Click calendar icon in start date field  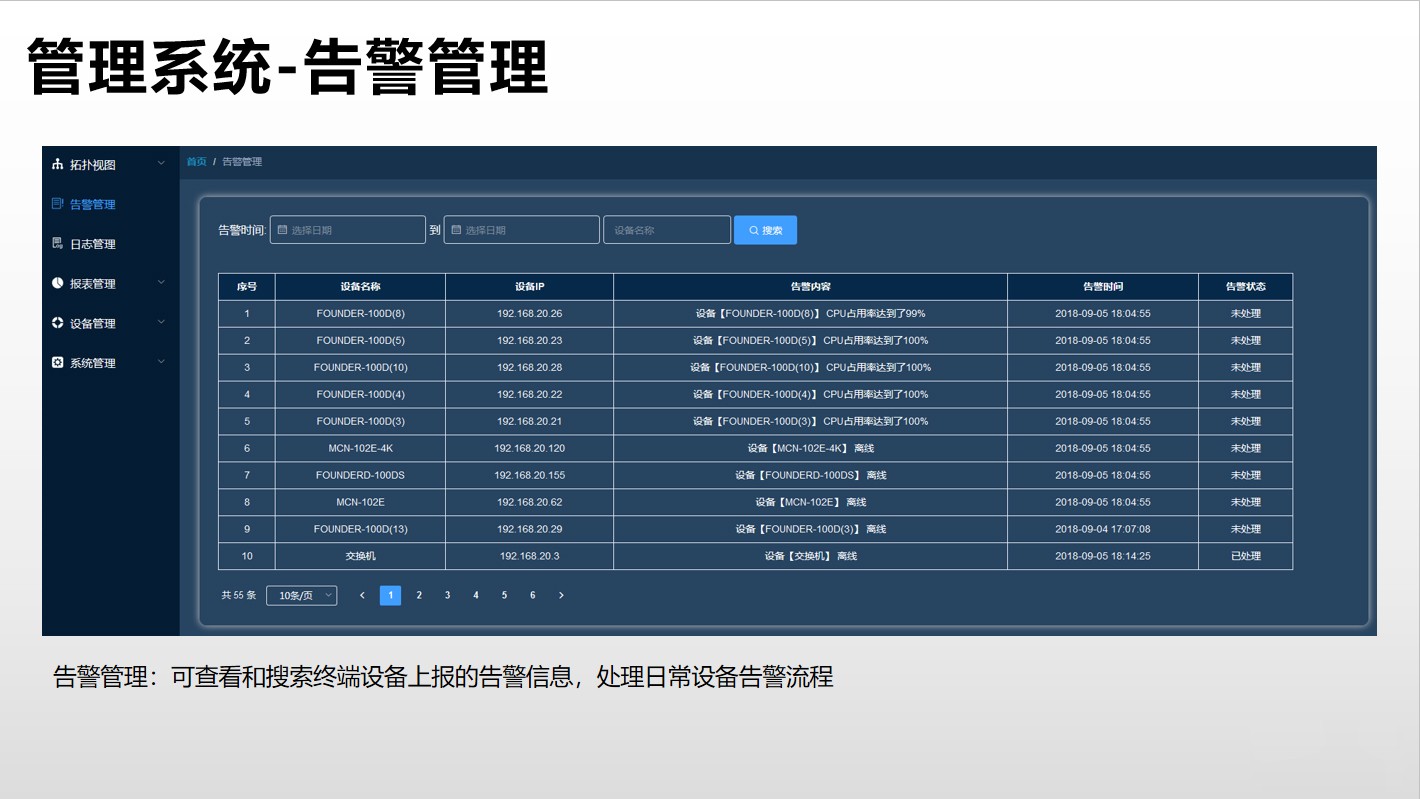[282, 230]
